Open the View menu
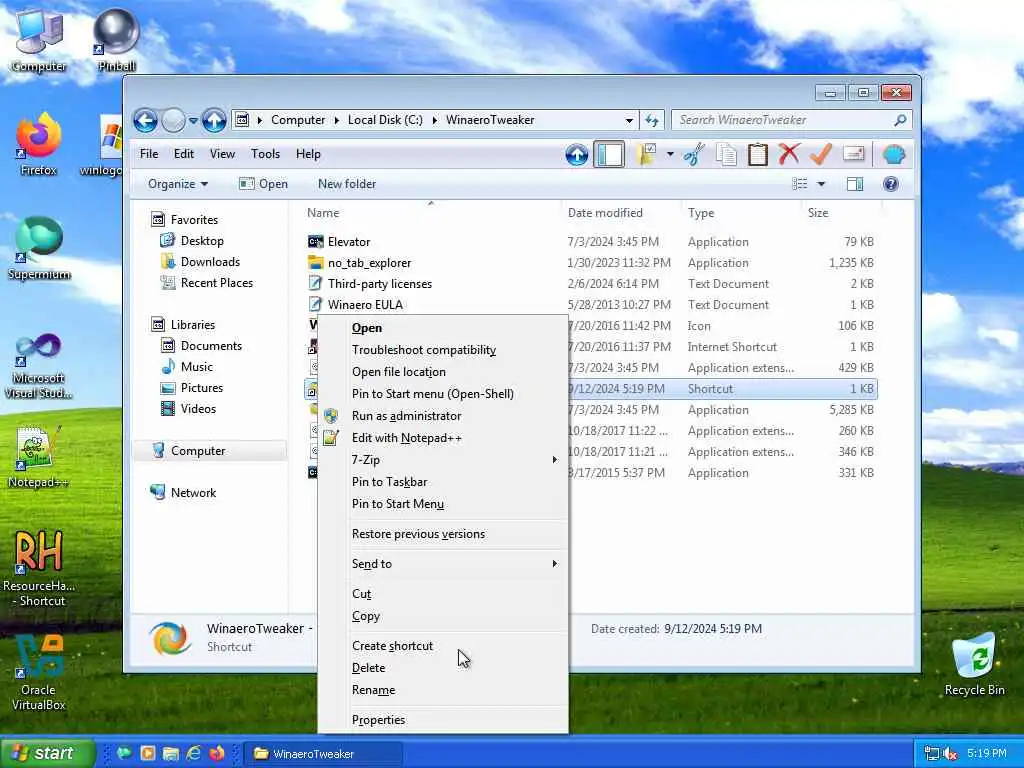 222,154
